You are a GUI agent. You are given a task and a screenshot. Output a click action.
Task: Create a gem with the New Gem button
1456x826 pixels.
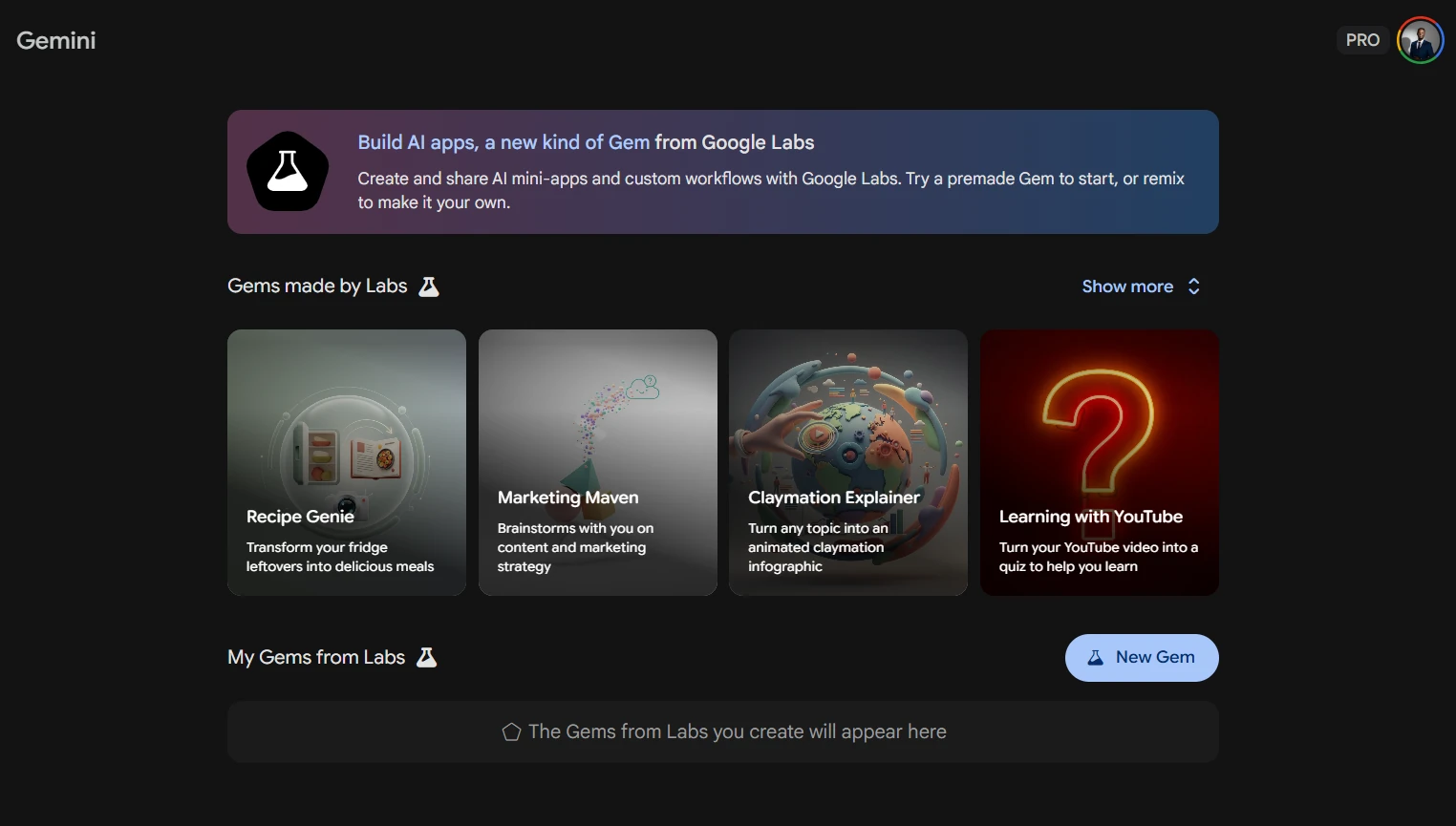(x=1142, y=658)
